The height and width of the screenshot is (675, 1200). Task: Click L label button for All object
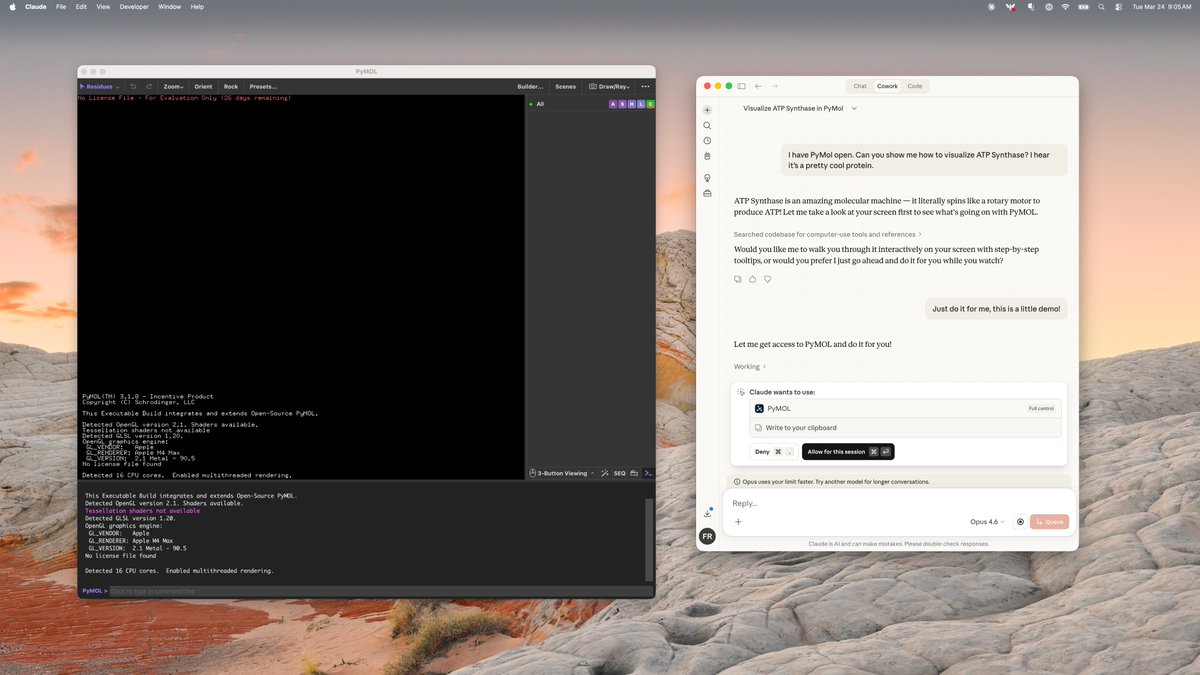(x=641, y=104)
